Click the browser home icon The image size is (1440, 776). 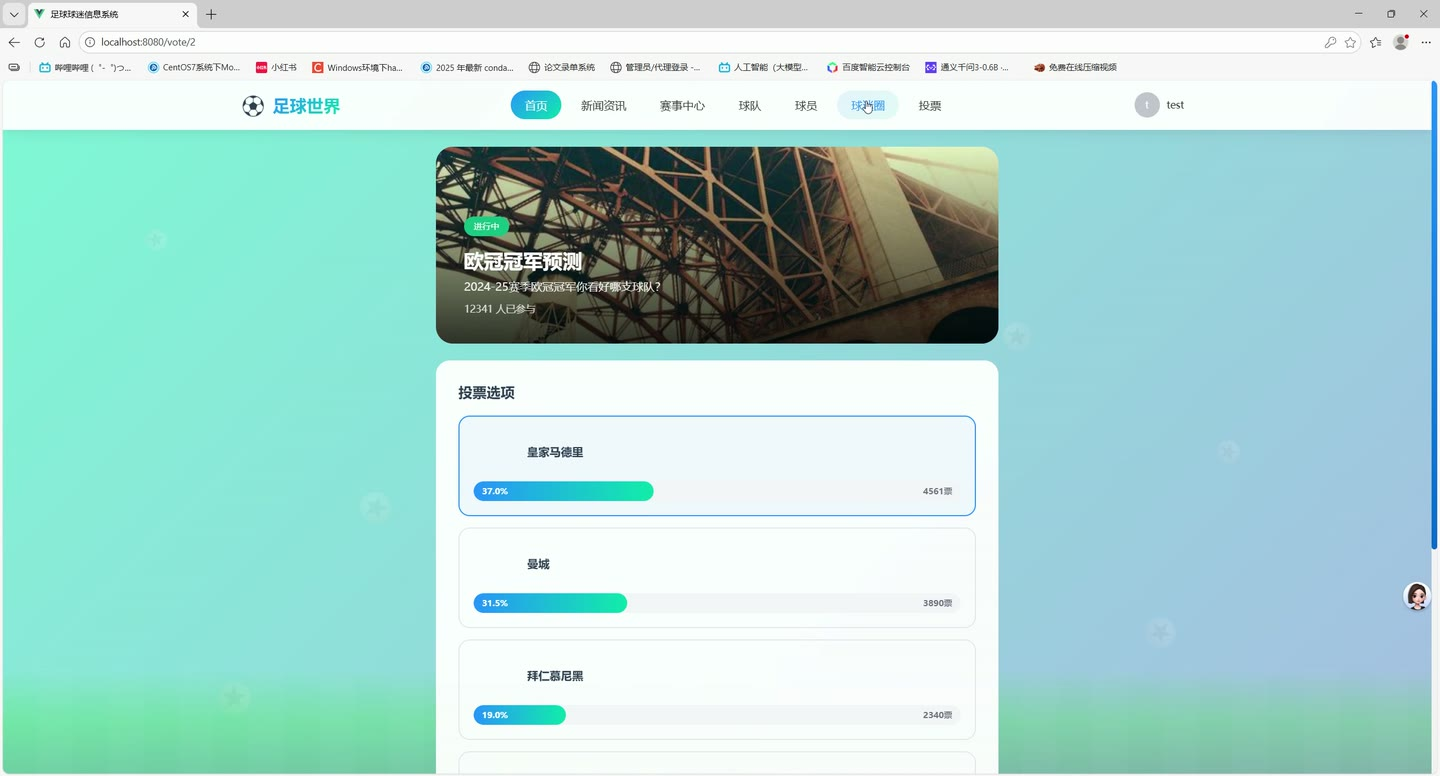point(65,42)
